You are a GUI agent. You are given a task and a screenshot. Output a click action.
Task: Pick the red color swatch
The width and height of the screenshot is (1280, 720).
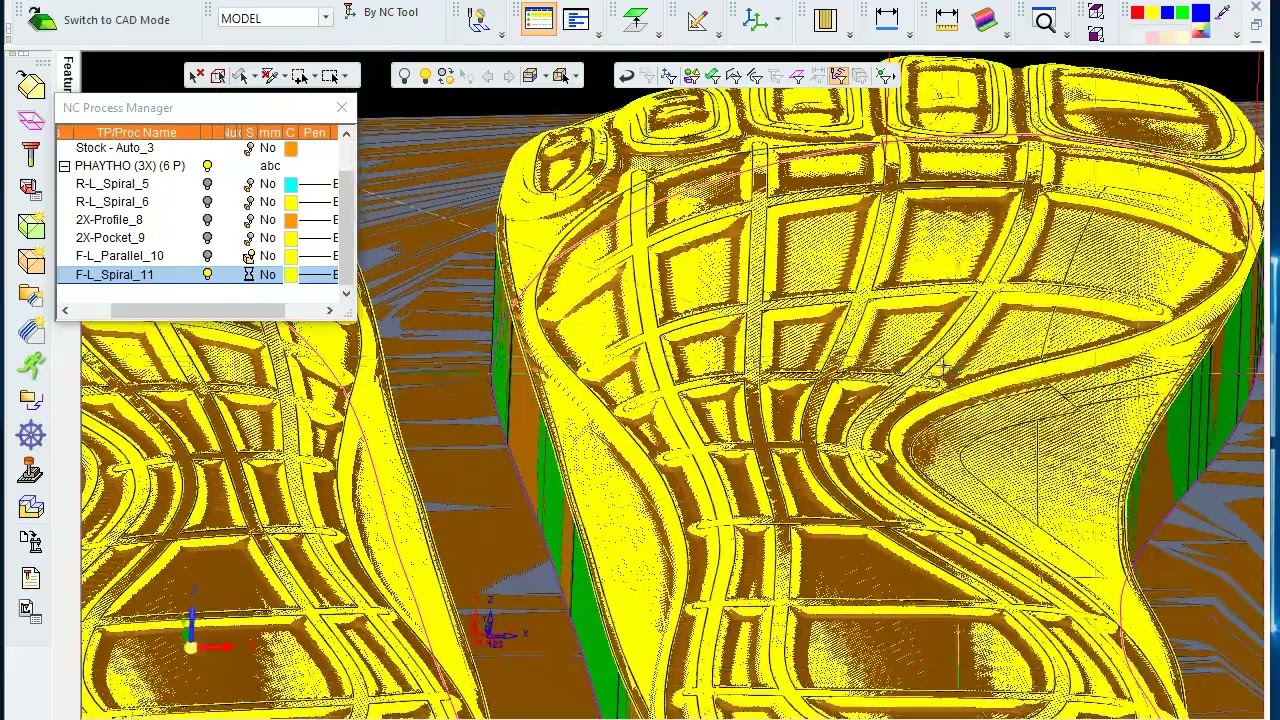click(1137, 12)
